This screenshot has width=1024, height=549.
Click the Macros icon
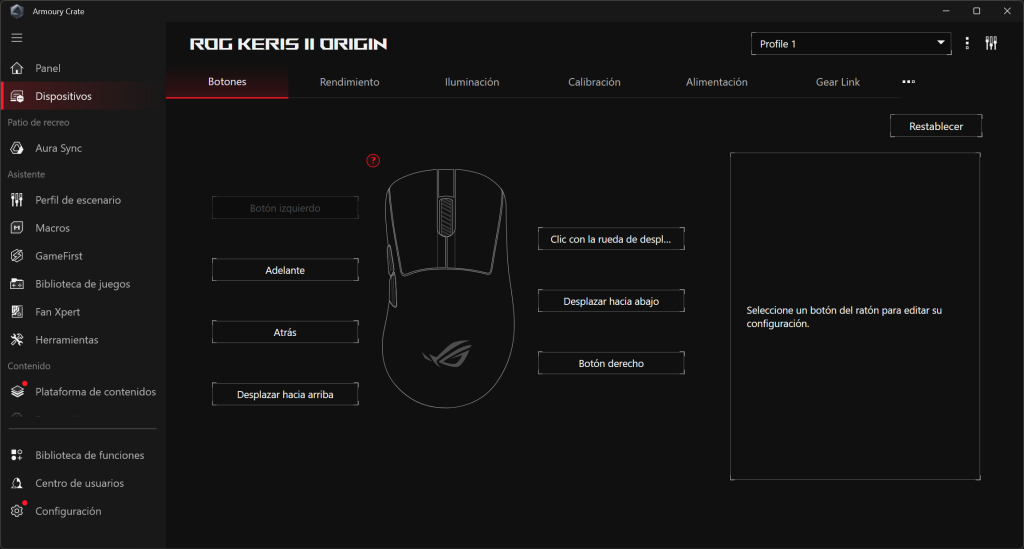pyautogui.click(x=17, y=228)
